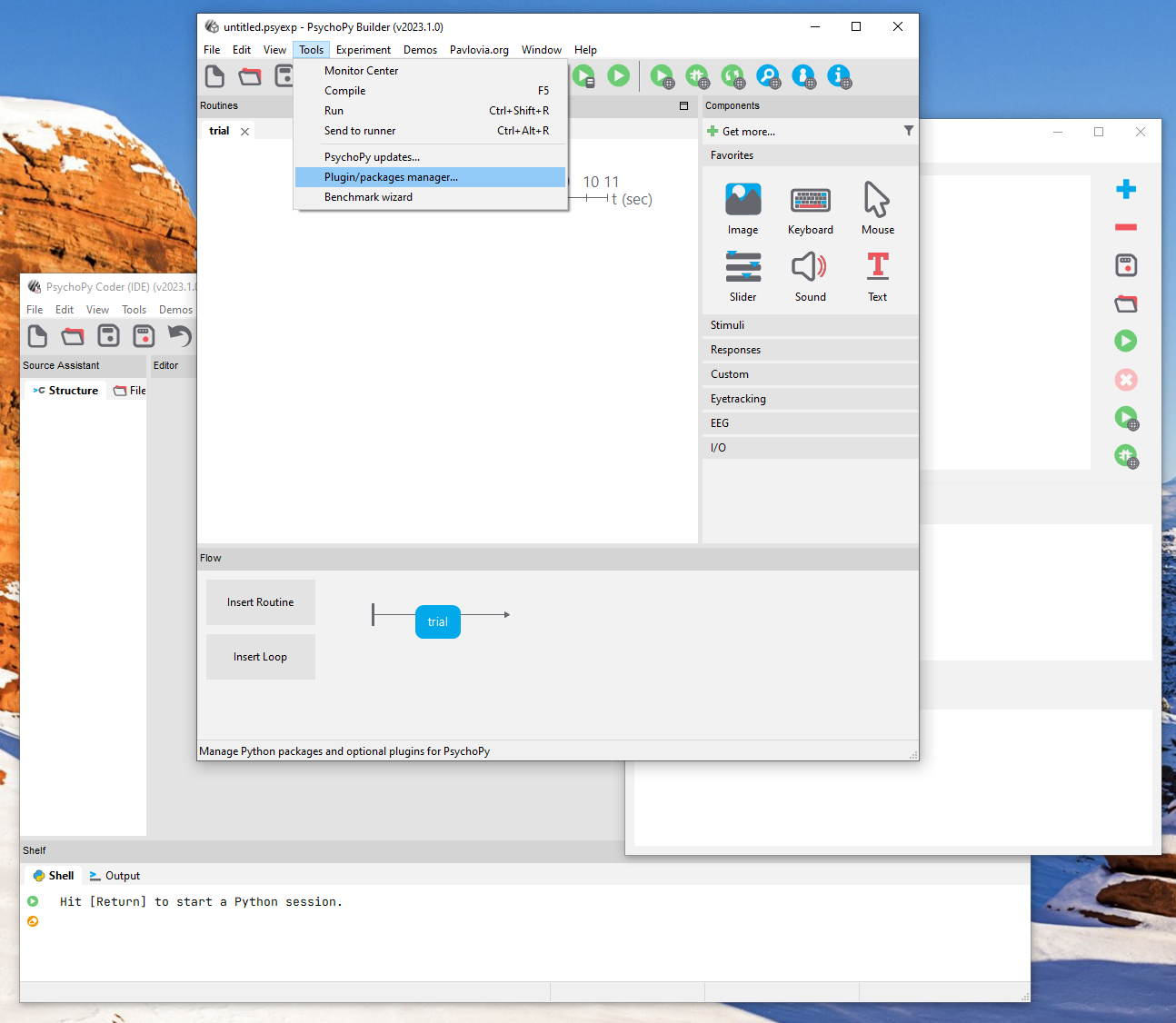Click the Coder window Save As icon
Image resolution: width=1176 pixels, height=1023 pixels.
(x=144, y=337)
